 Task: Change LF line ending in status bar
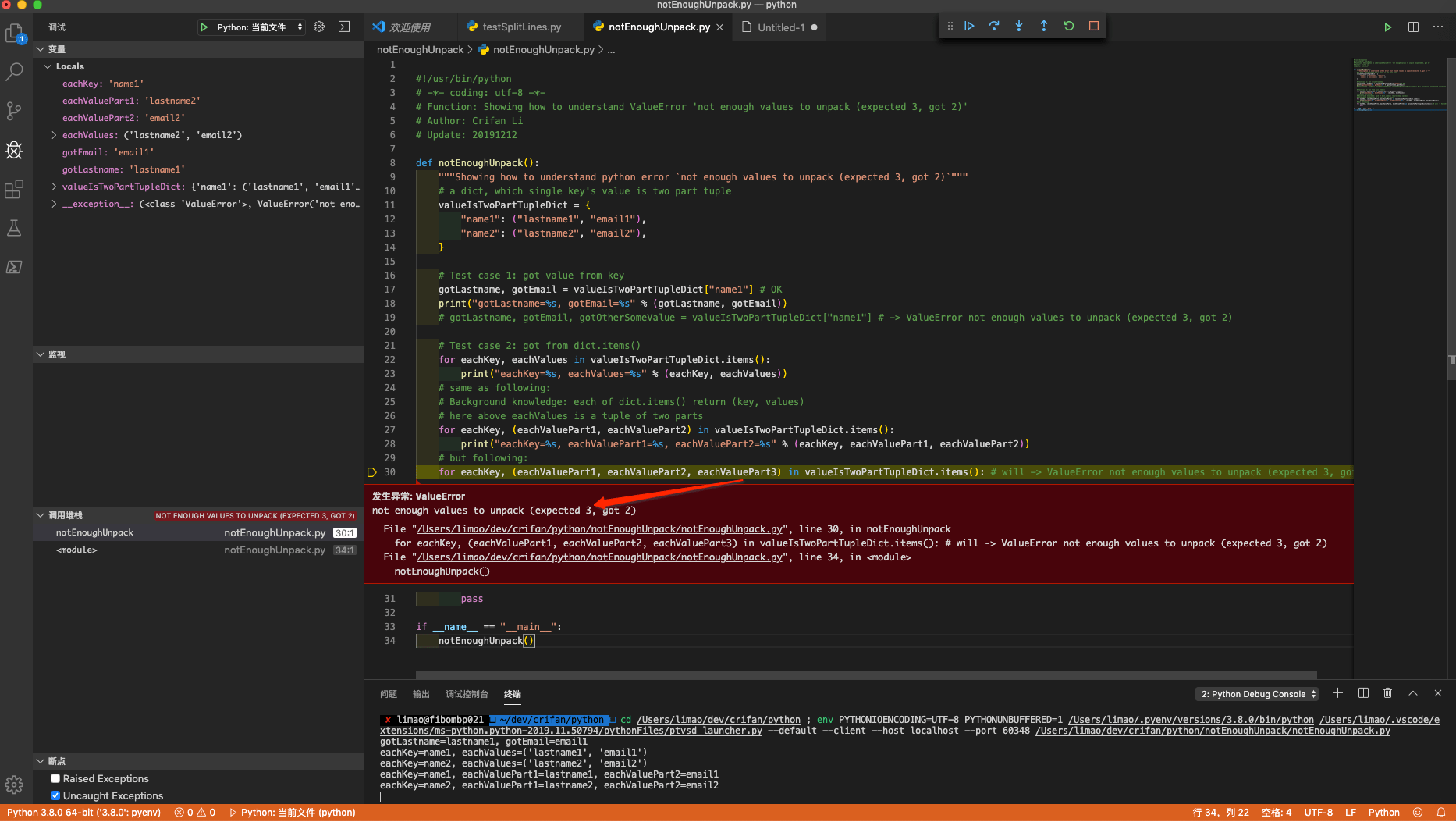pos(1351,813)
